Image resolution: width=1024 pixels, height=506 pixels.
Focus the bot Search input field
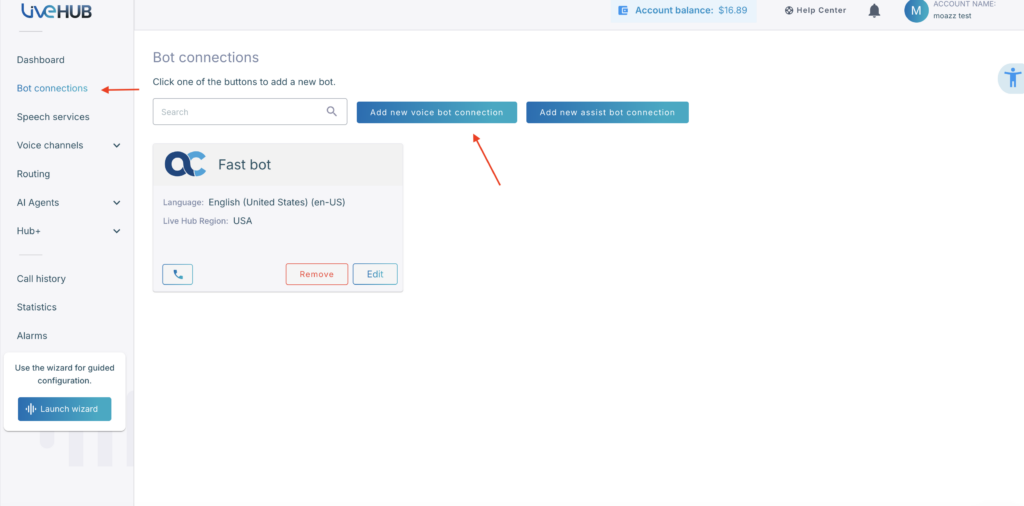tap(240, 112)
